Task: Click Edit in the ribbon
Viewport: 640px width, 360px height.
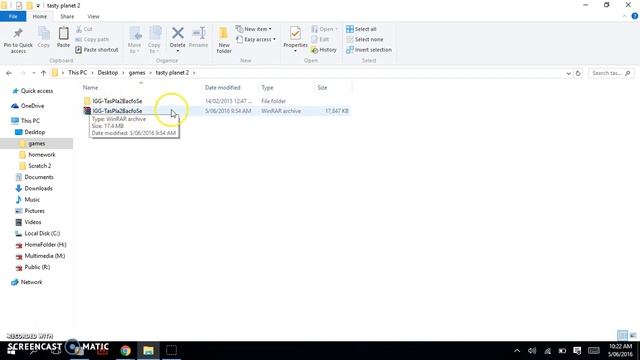Action: click(320, 39)
